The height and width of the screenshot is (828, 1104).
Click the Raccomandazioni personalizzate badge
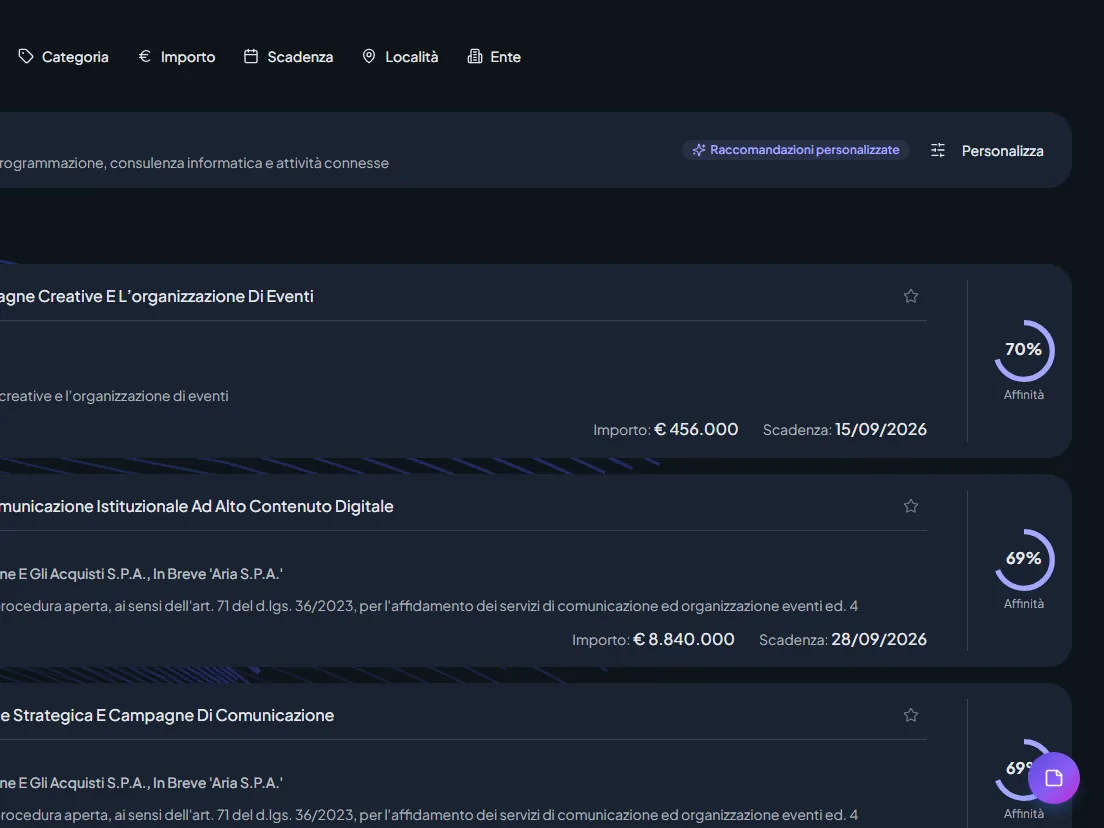click(x=796, y=150)
